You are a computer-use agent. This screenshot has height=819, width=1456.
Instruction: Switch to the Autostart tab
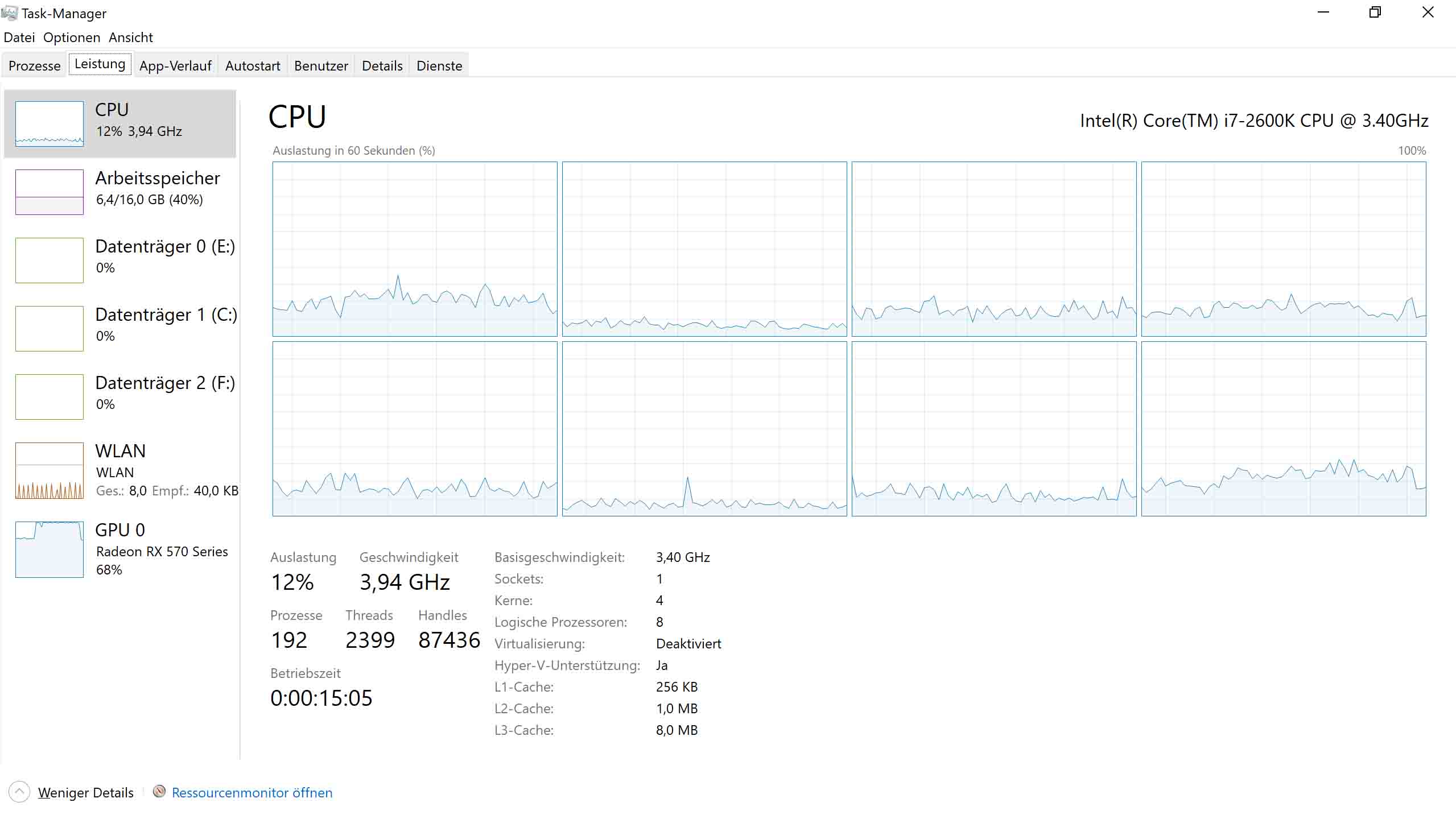coord(253,66)
